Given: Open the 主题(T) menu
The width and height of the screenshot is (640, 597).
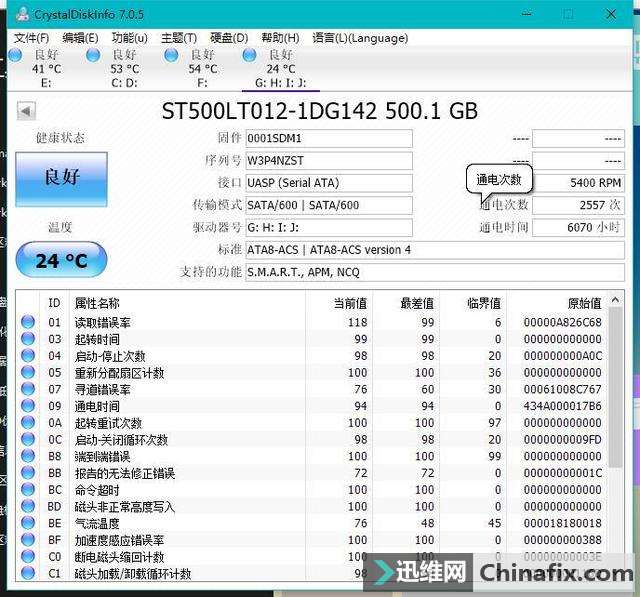Looking at the screenshot, I should click(x=178, y=38).
